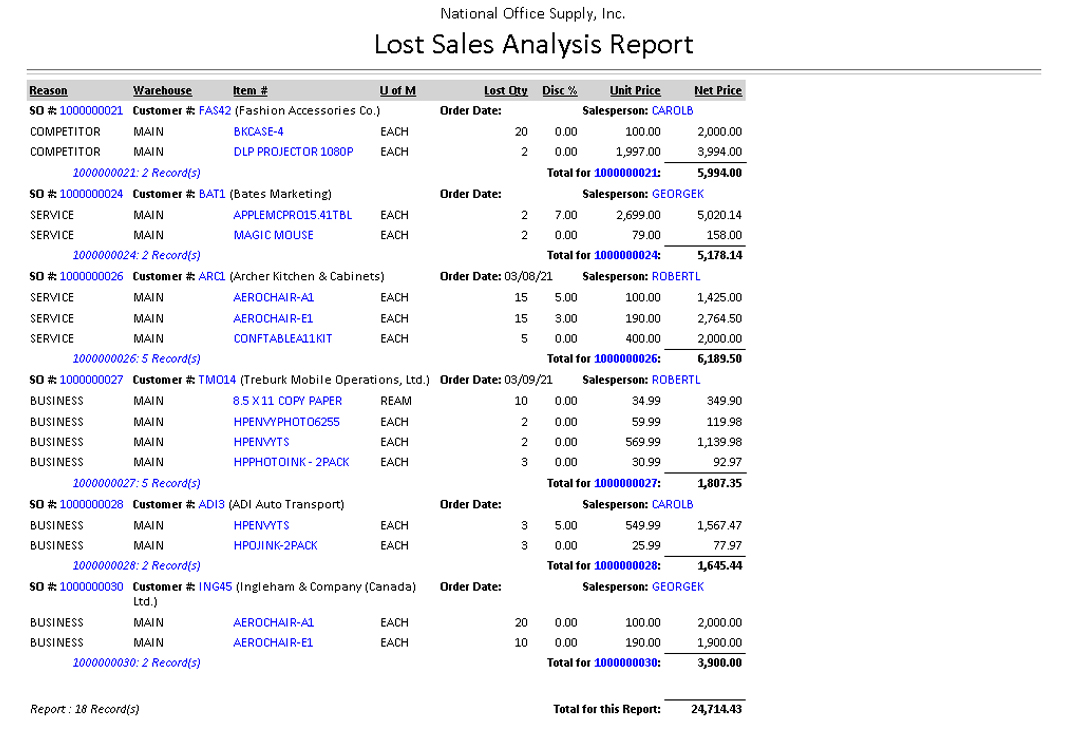The image size is (1074, 744).
Task: Click the Reason column header
Action: click(48, 91)
